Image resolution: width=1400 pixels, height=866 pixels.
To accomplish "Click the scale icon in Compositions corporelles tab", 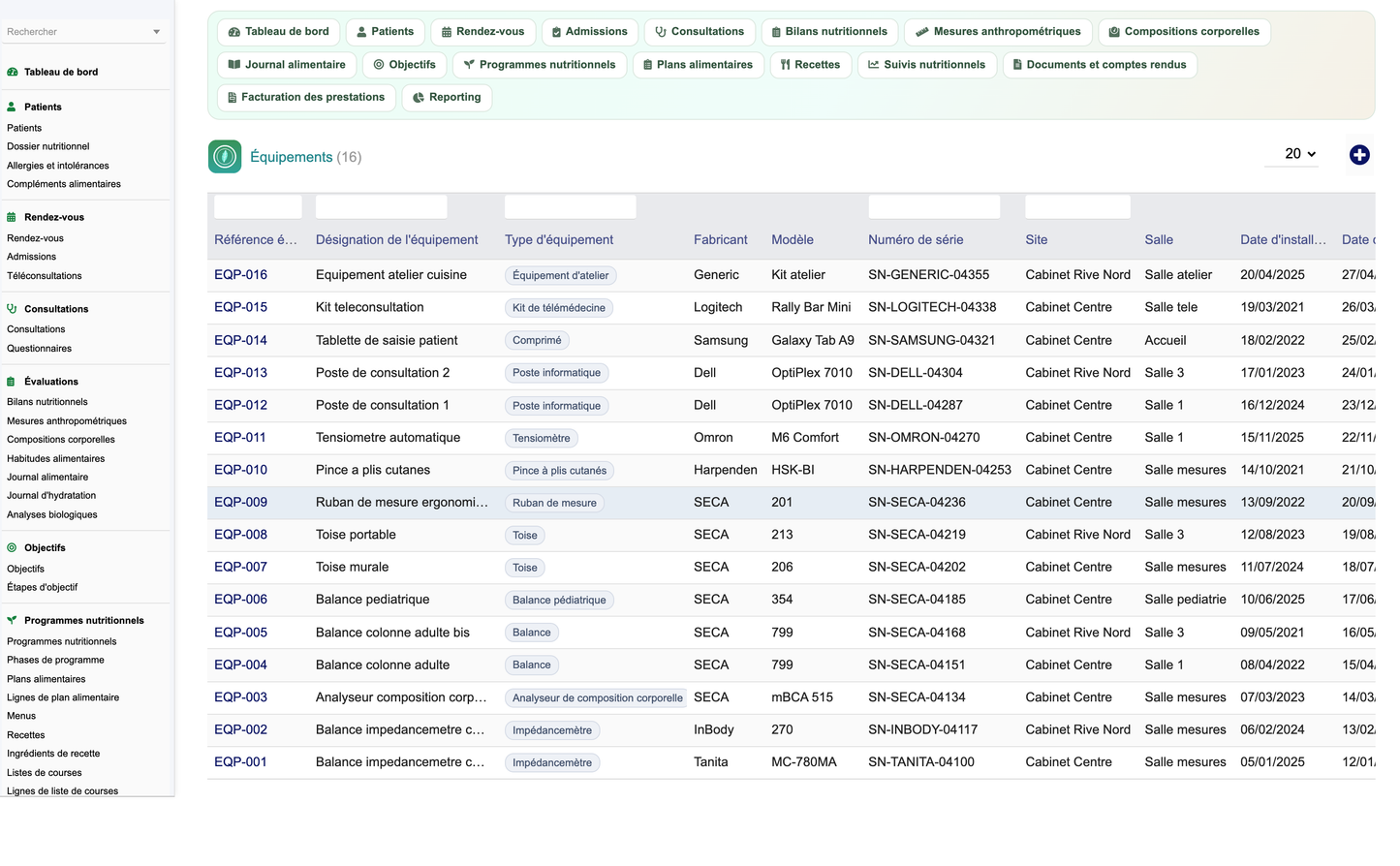I will click(x=1114, y=32).
